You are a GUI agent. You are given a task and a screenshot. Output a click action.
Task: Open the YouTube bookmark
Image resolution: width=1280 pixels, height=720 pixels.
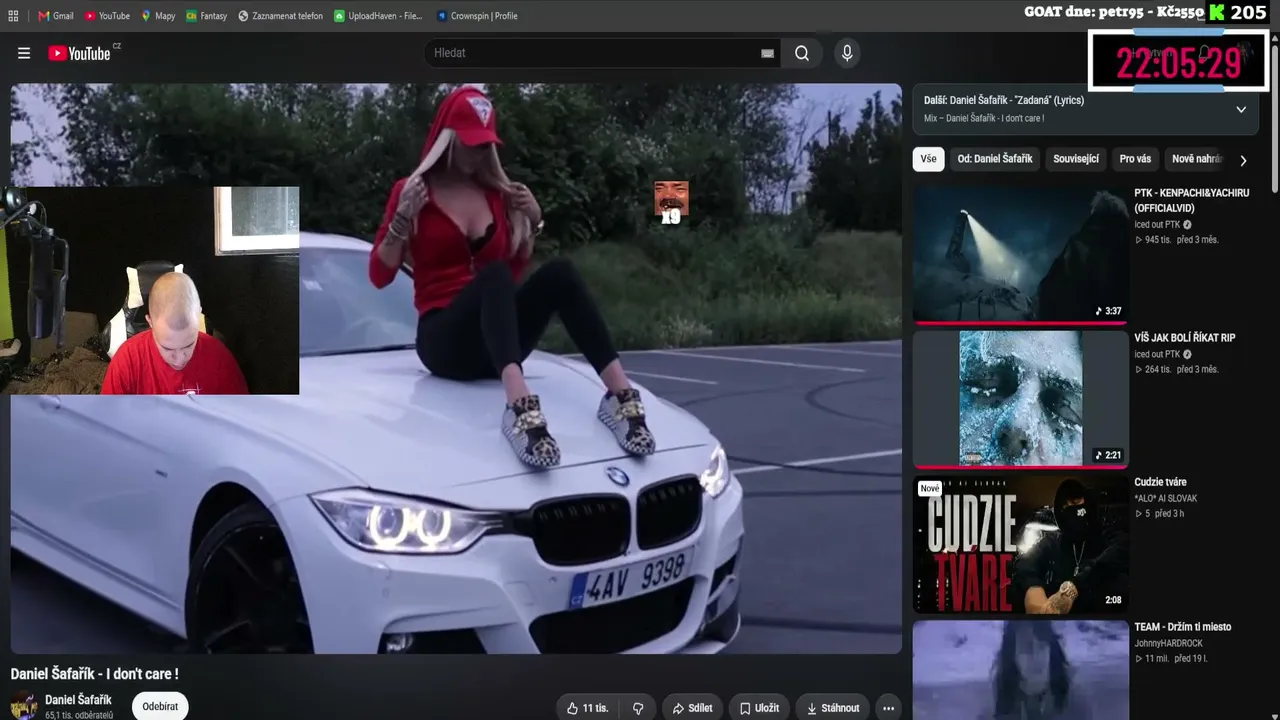click(107, 16)
